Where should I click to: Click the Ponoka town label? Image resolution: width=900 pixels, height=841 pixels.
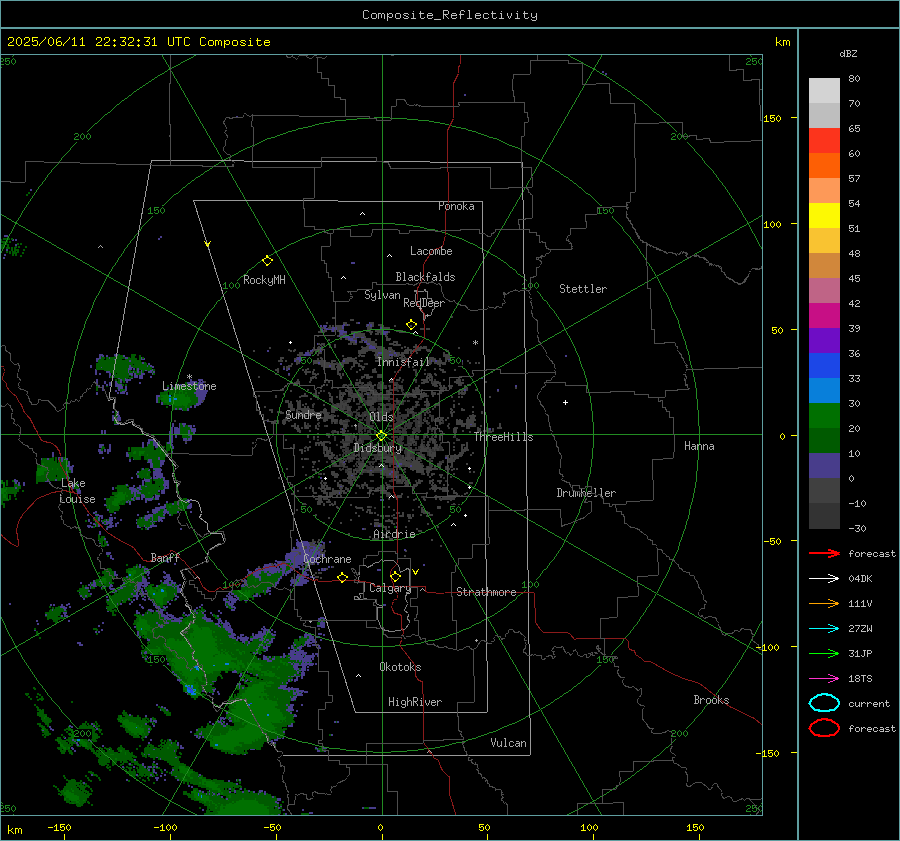(x=456, y=206)
